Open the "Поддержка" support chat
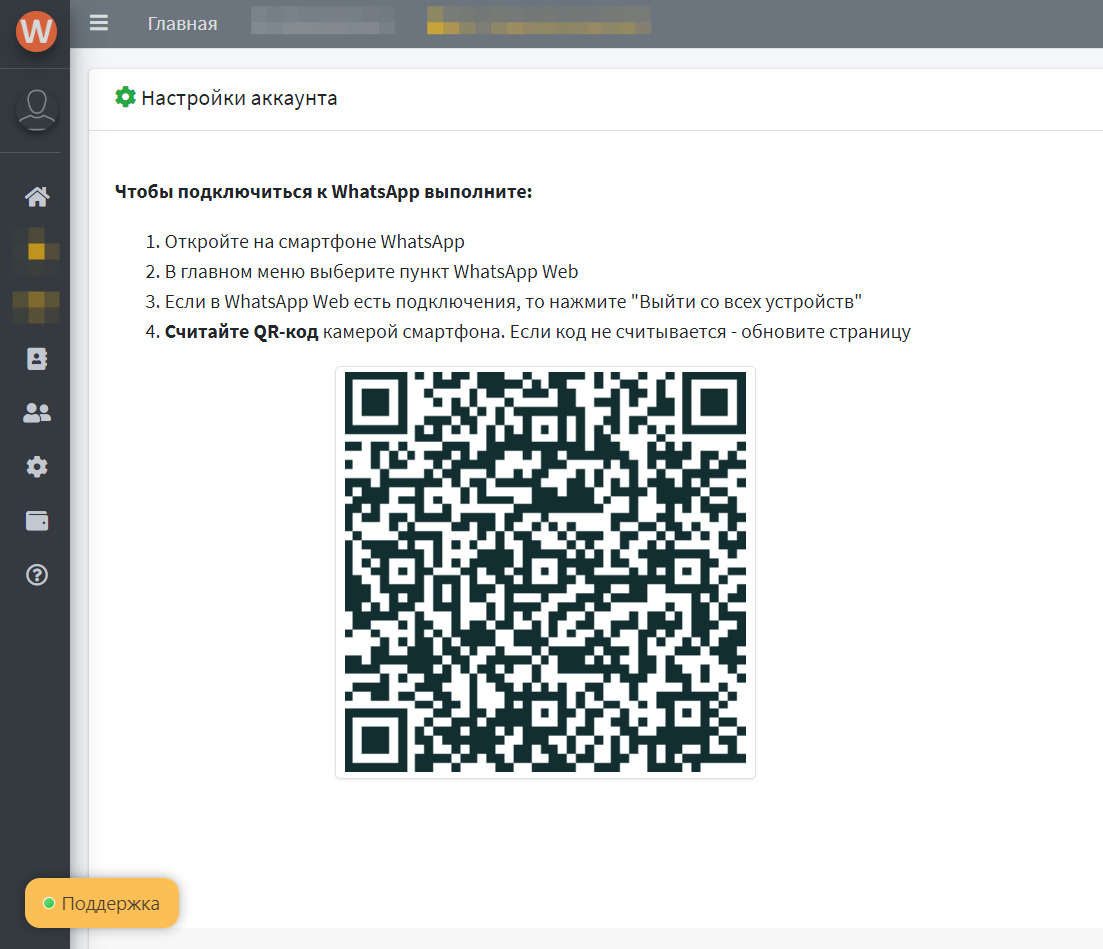Viewport: 1103px width, 949px height. (101, 902)
